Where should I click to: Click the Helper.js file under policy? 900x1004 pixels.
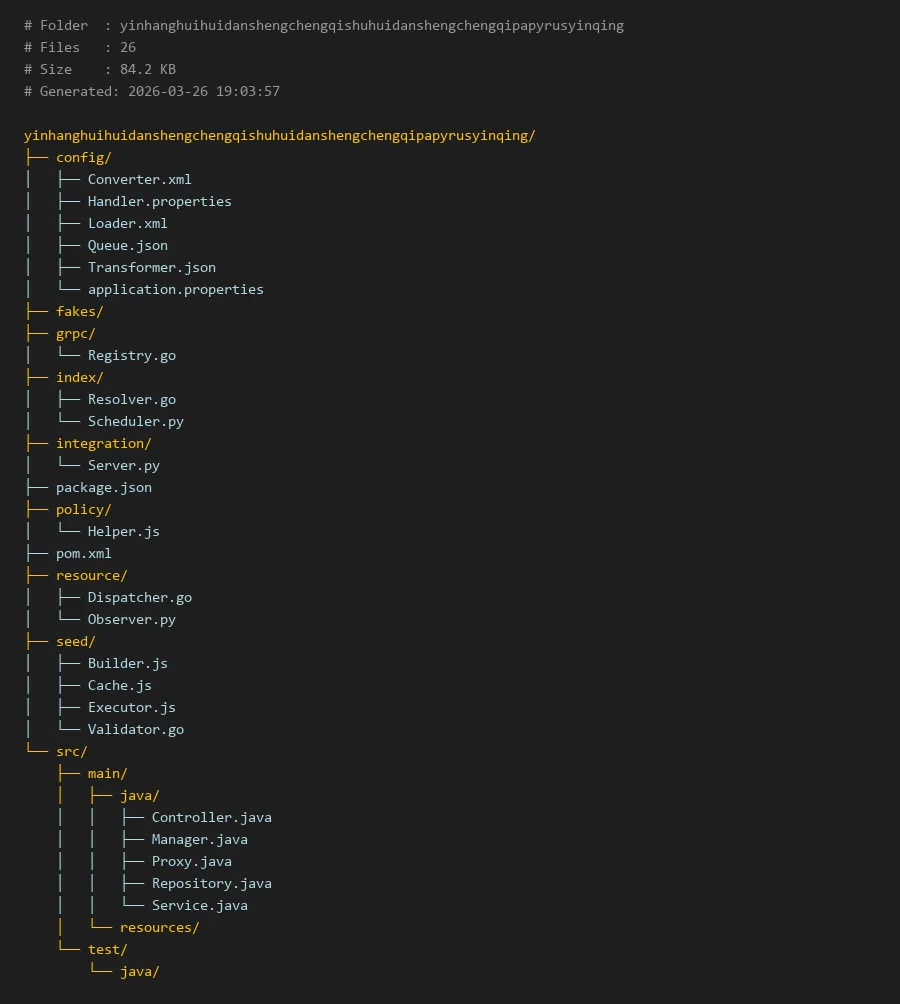click(123, 531)
